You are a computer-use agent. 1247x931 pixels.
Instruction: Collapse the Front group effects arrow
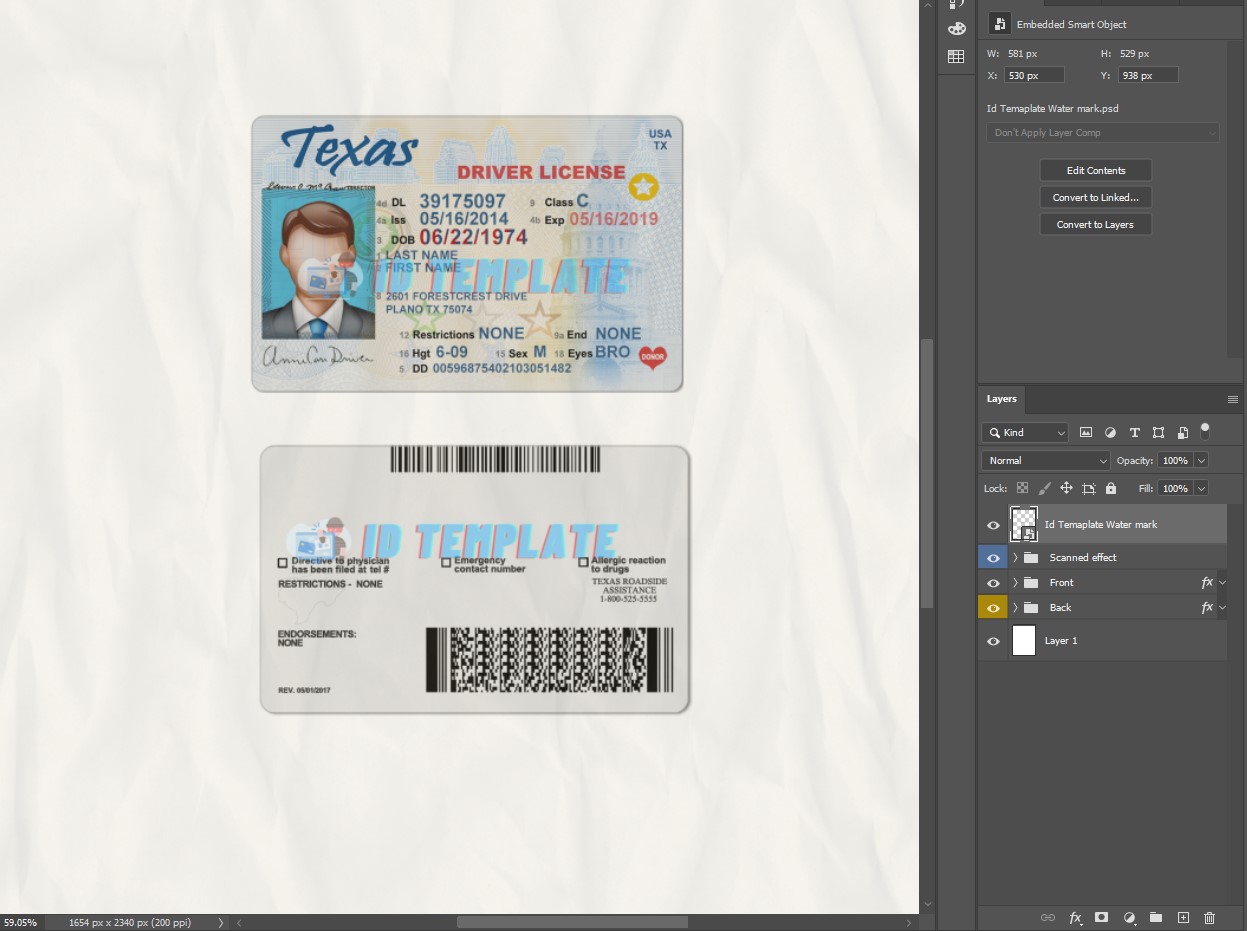pos(1222,582)
